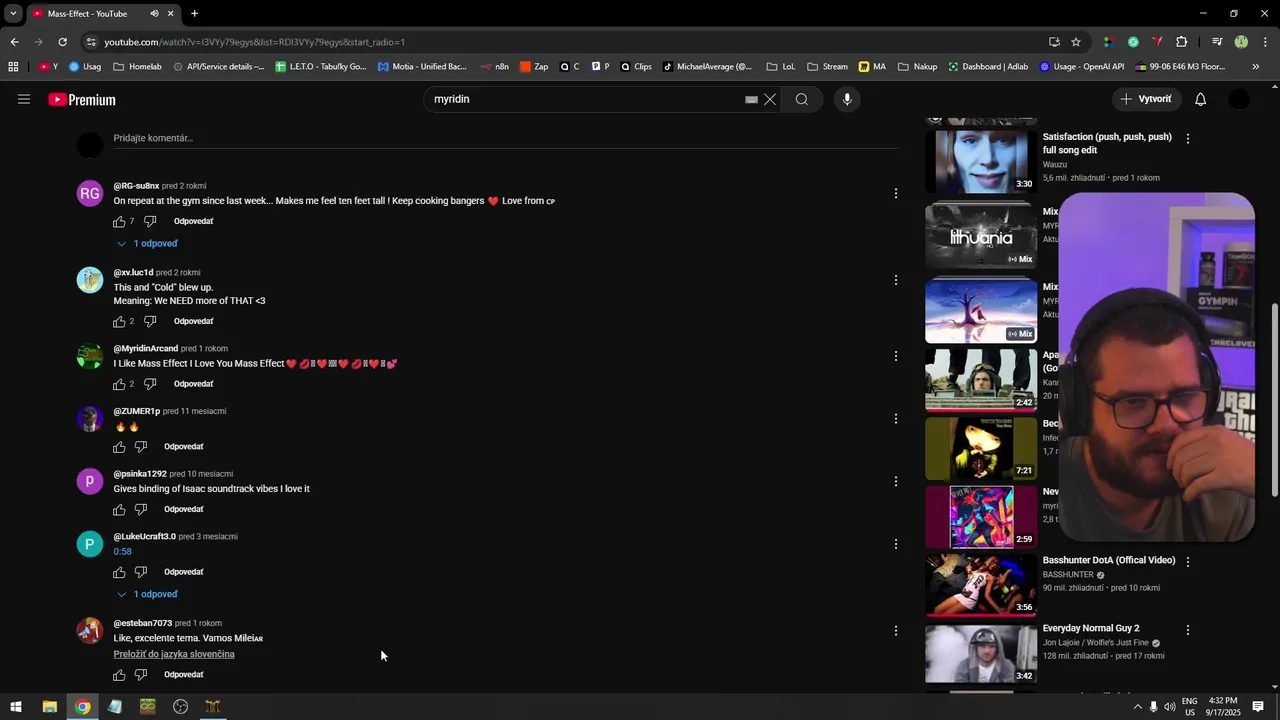Open Satisfaction (push, push, push) thumbnail
Viewport: 1280px width, 720px height.
[x=981, y=160]
